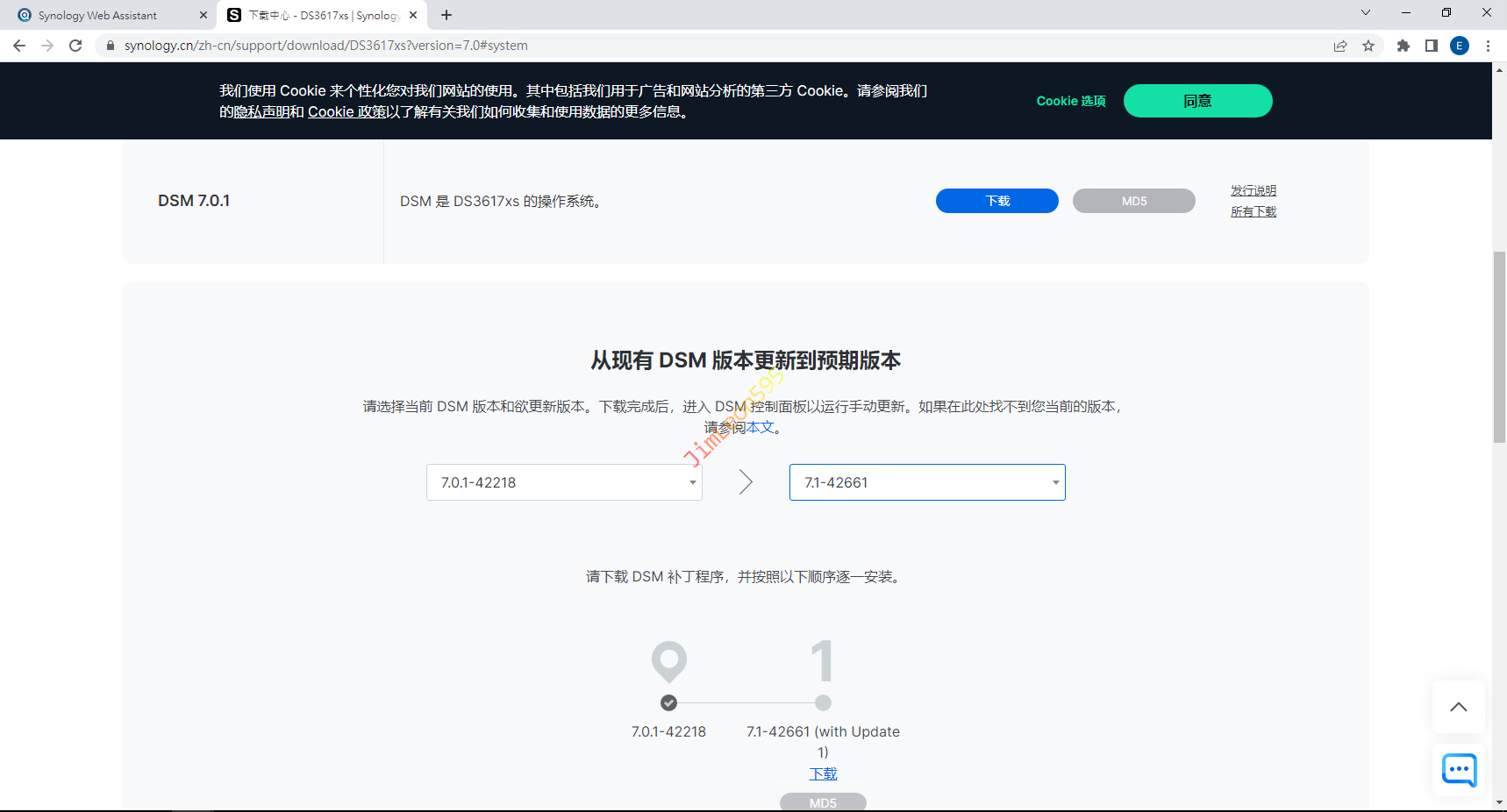
Task: Expand the target version 7.1-42661 dropdown
Action: tap(927, 482)
